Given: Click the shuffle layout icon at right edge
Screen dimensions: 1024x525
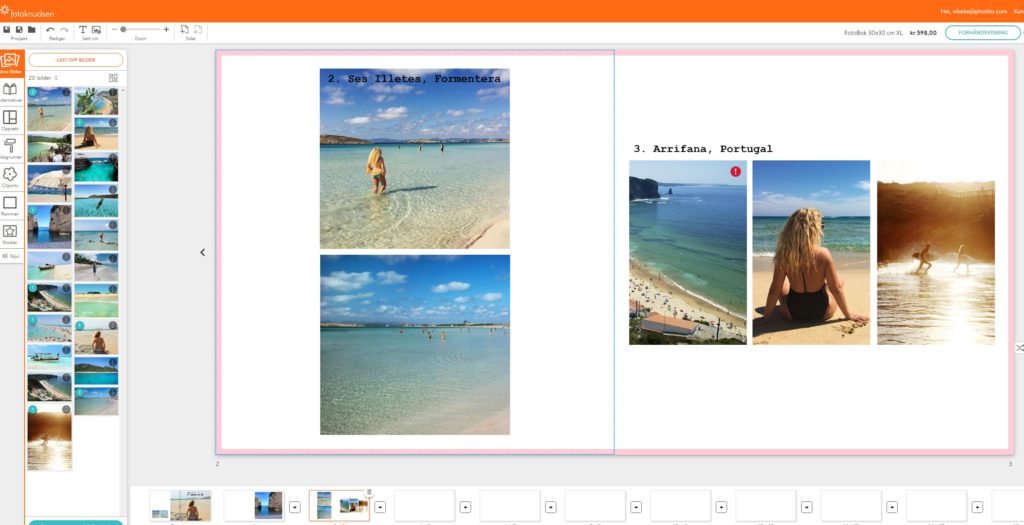Looking at the screenshot, I should click(x=1019, y=348).
